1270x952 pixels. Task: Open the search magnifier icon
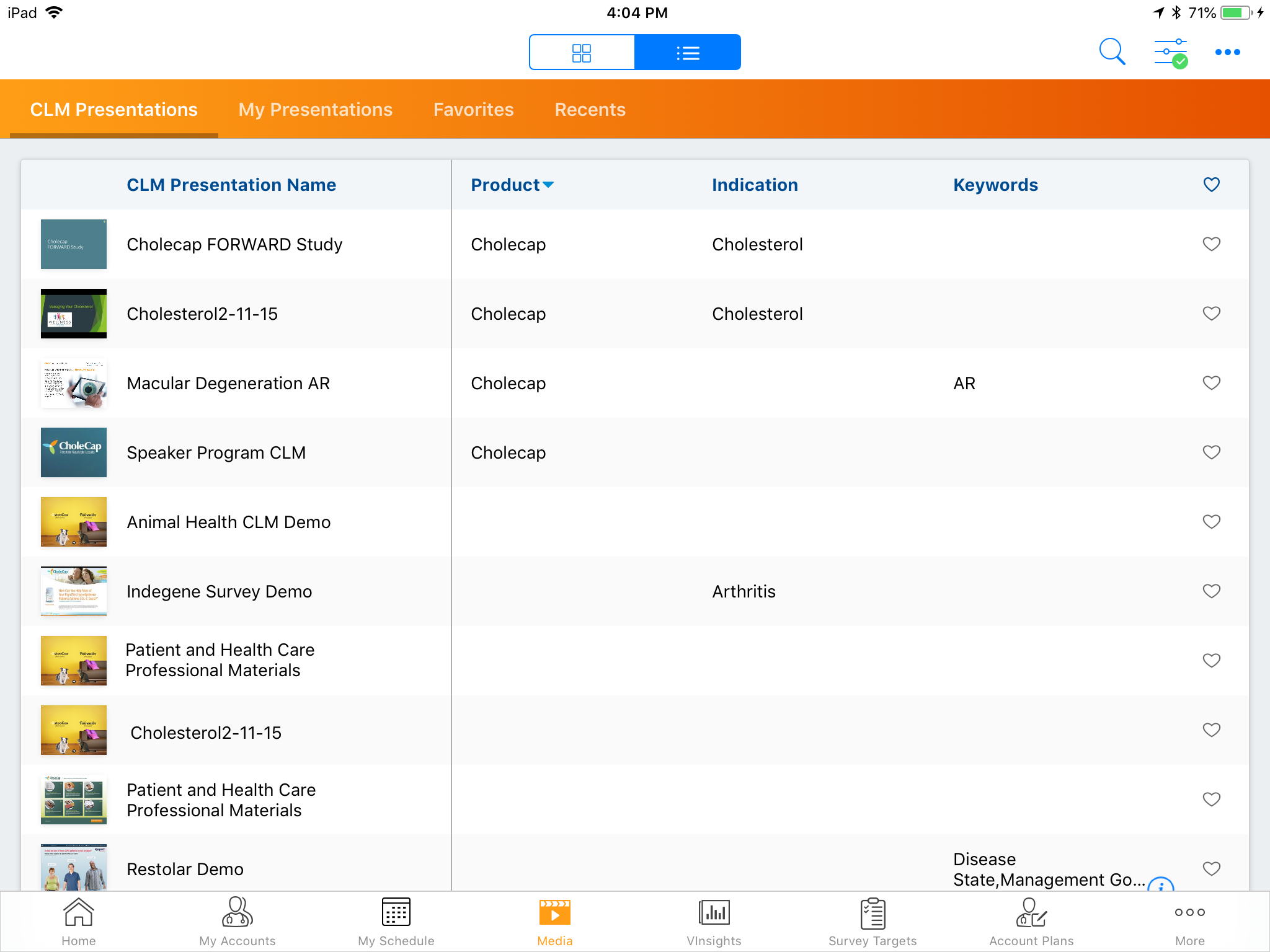(1111, 52)
